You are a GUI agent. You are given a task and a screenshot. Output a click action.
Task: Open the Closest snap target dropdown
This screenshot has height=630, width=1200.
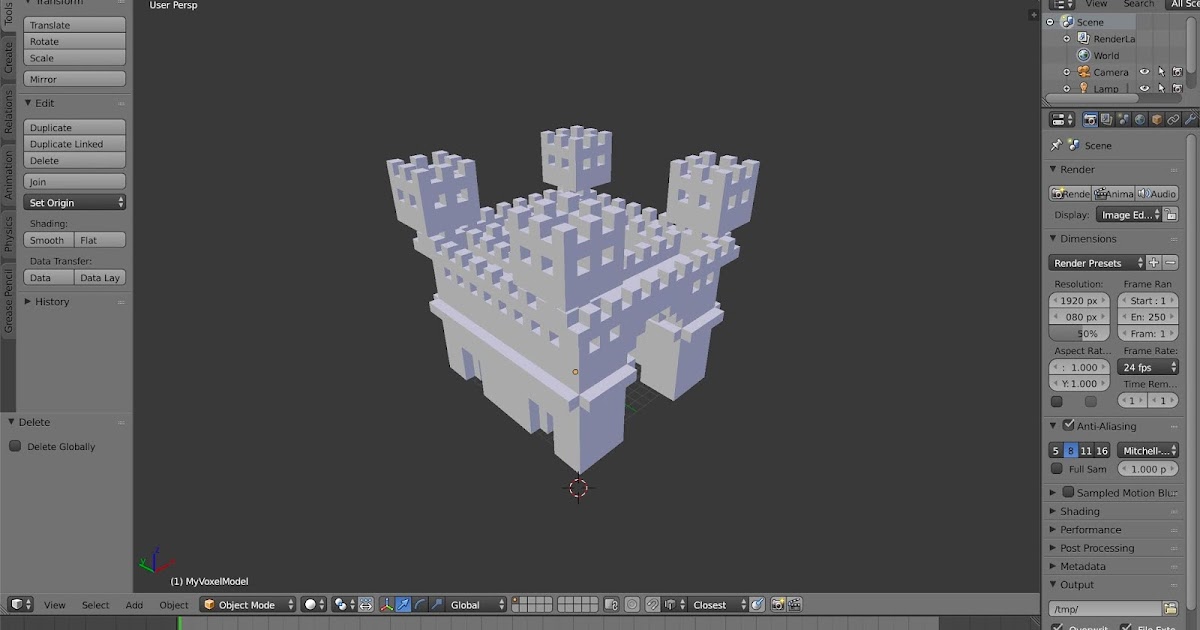coord(718,605)
